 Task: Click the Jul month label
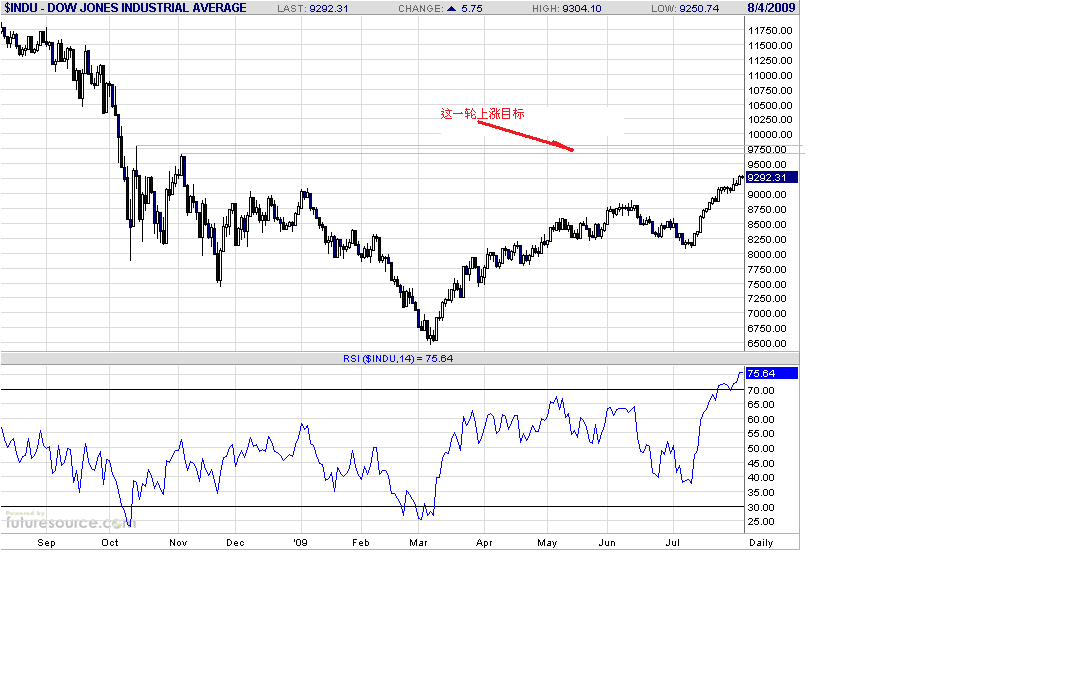tap(673, 543)
